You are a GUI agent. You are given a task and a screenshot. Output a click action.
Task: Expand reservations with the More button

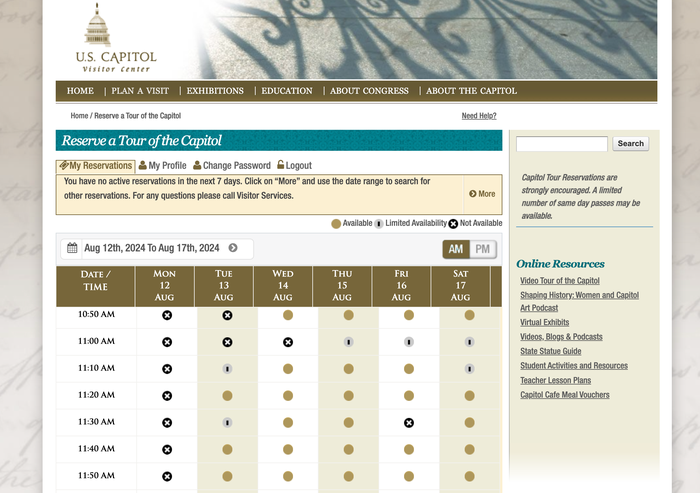click(x=482, y=194)
